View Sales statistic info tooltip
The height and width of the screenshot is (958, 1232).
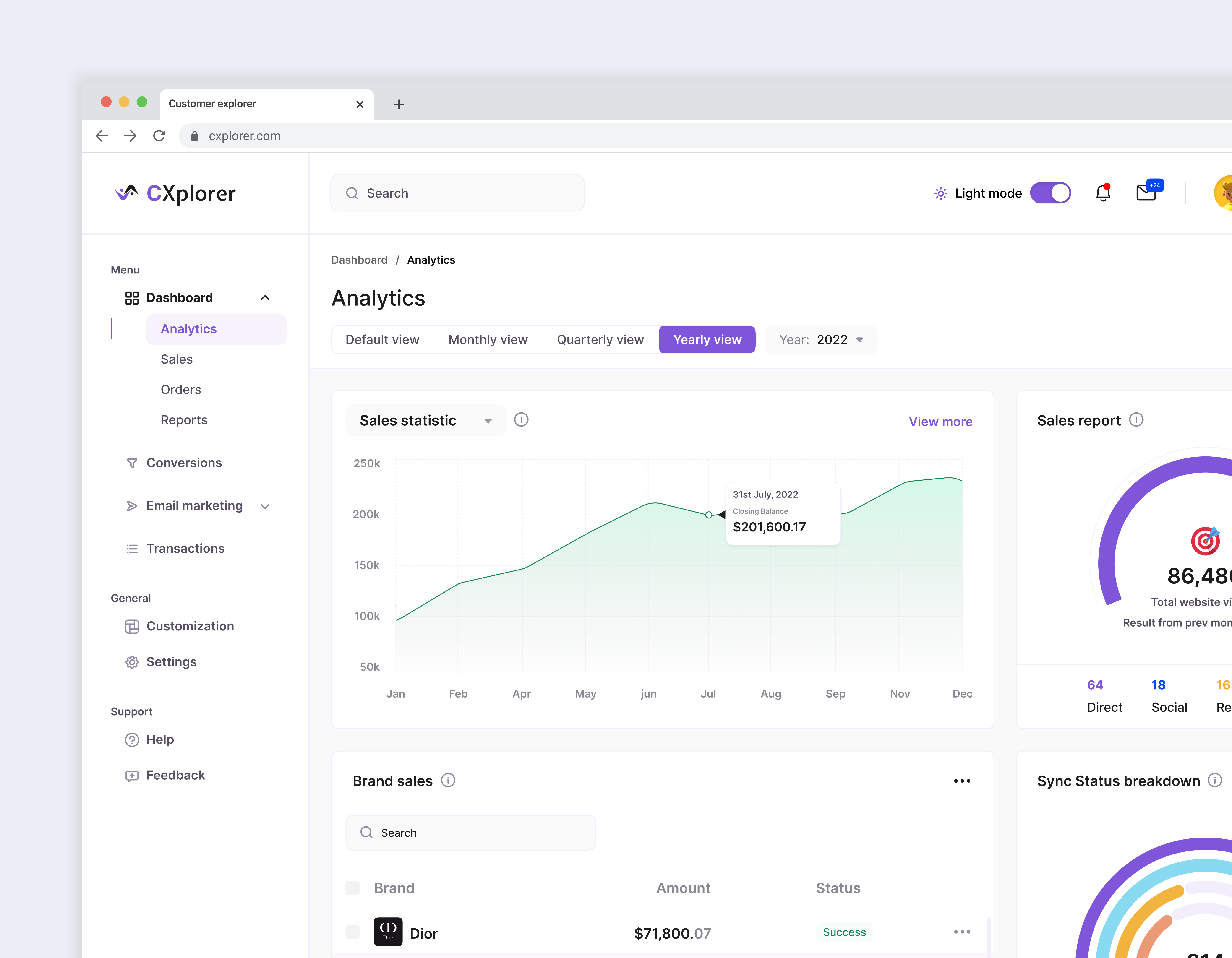pyautogui.click(x=521, y=419)
